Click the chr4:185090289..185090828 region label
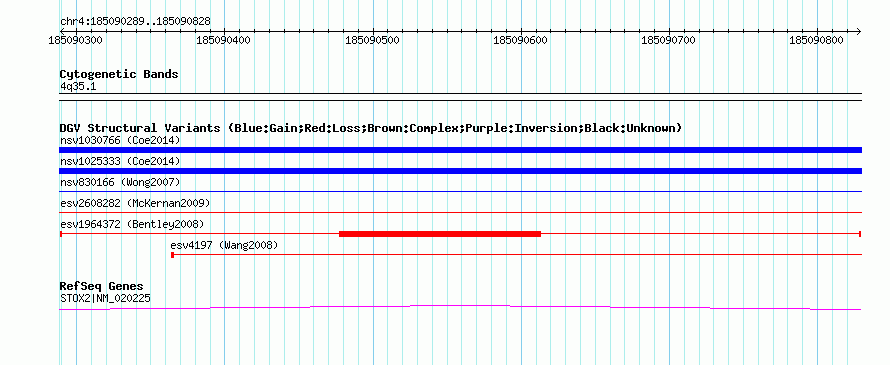890x365 pixels. 135,21
